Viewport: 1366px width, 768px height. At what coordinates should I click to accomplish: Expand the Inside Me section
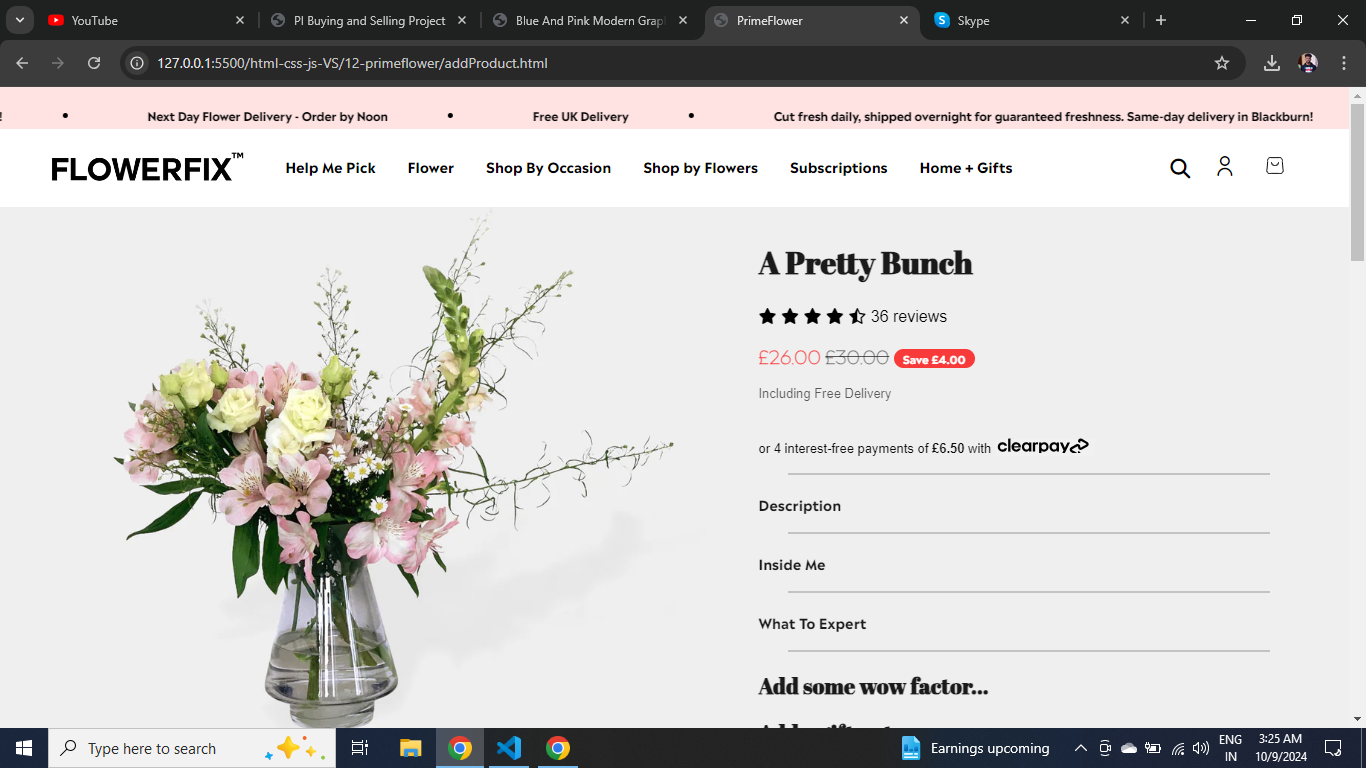1014,565
